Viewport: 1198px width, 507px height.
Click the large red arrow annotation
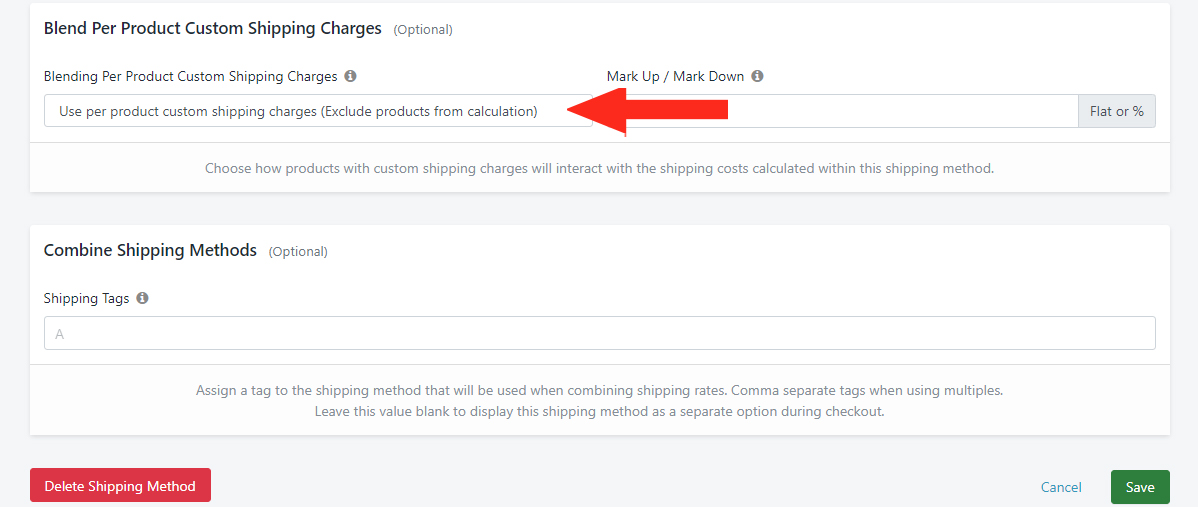[x=648, y=111]
